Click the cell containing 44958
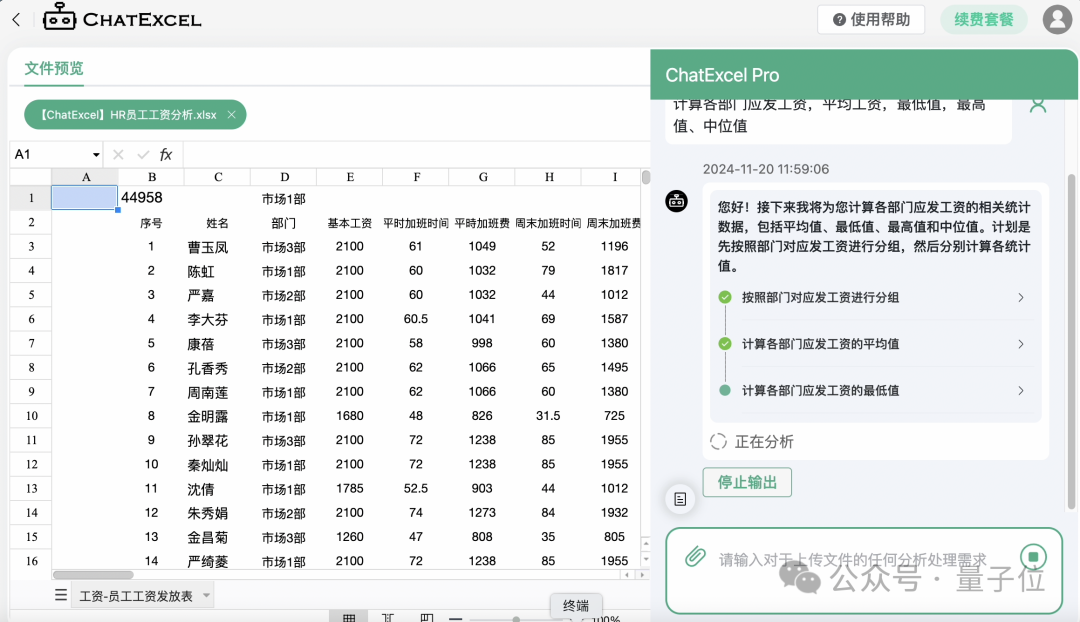1080x622 pixels. coord(152,198)
